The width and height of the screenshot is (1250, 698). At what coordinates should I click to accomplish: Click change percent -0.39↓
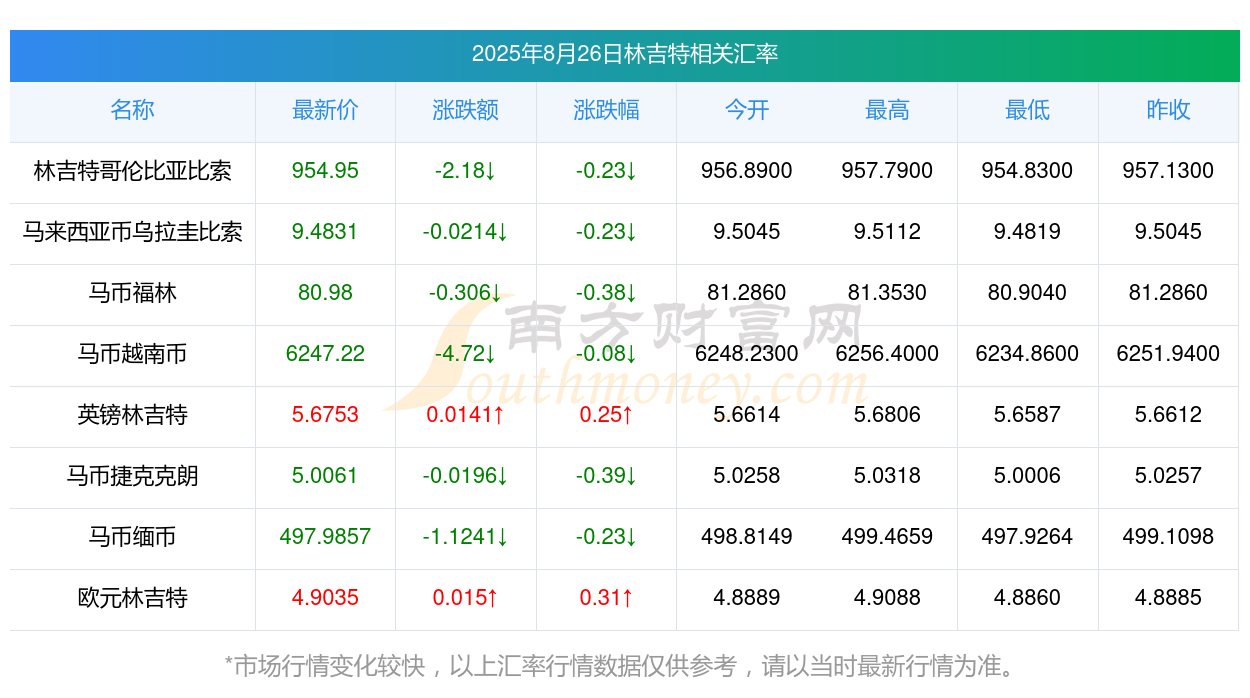[x=606, y=476]
